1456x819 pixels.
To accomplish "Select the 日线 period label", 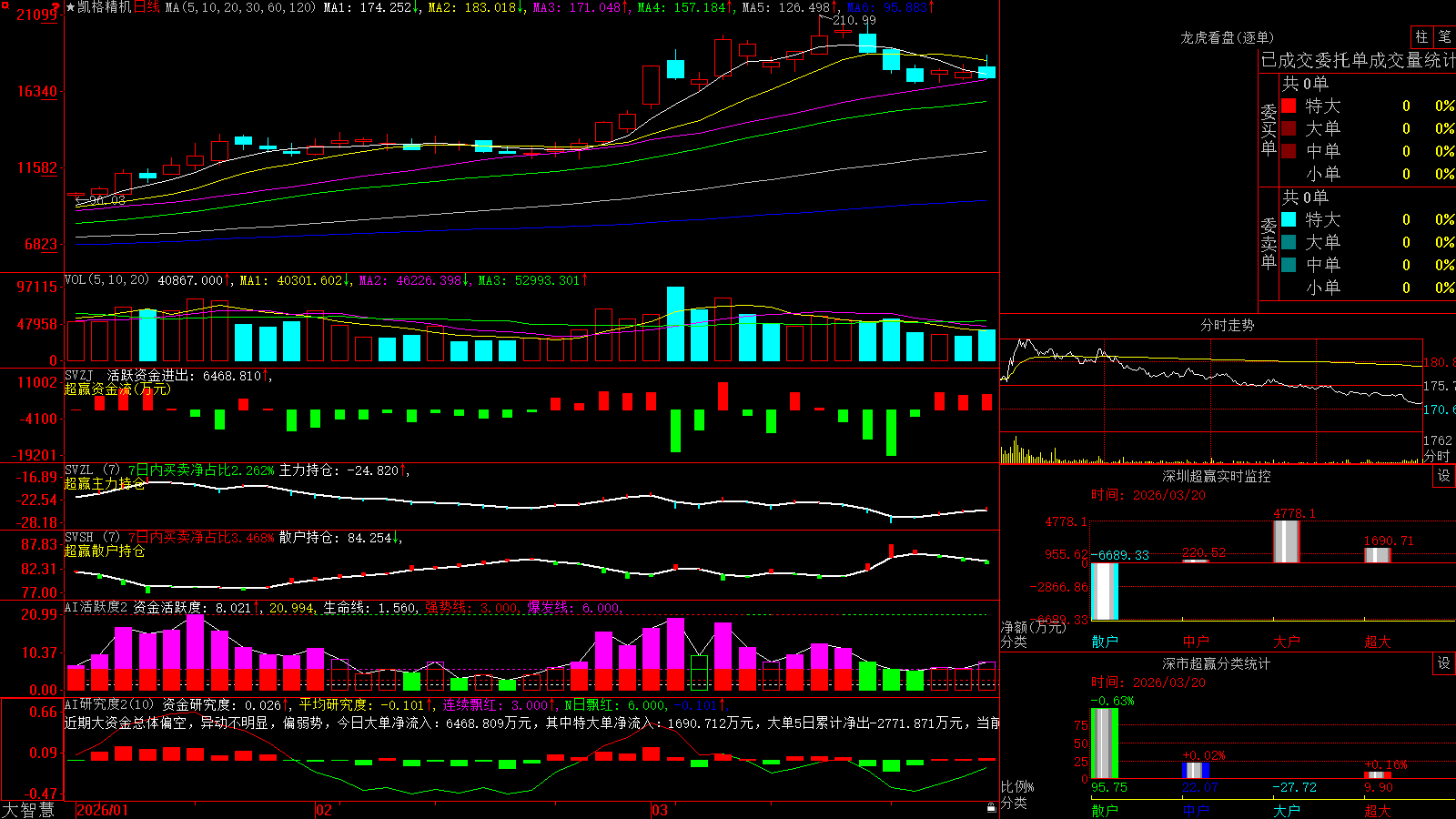I will 147,7.
